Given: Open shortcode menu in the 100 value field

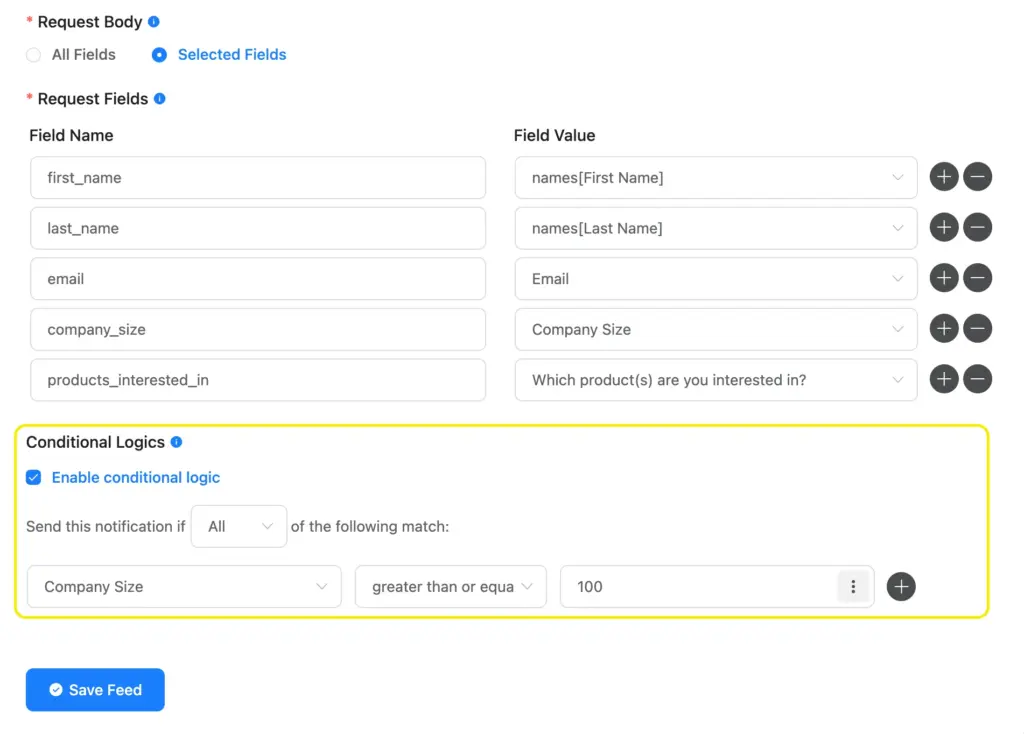Looking at the screenshot, I should (853, 586).
